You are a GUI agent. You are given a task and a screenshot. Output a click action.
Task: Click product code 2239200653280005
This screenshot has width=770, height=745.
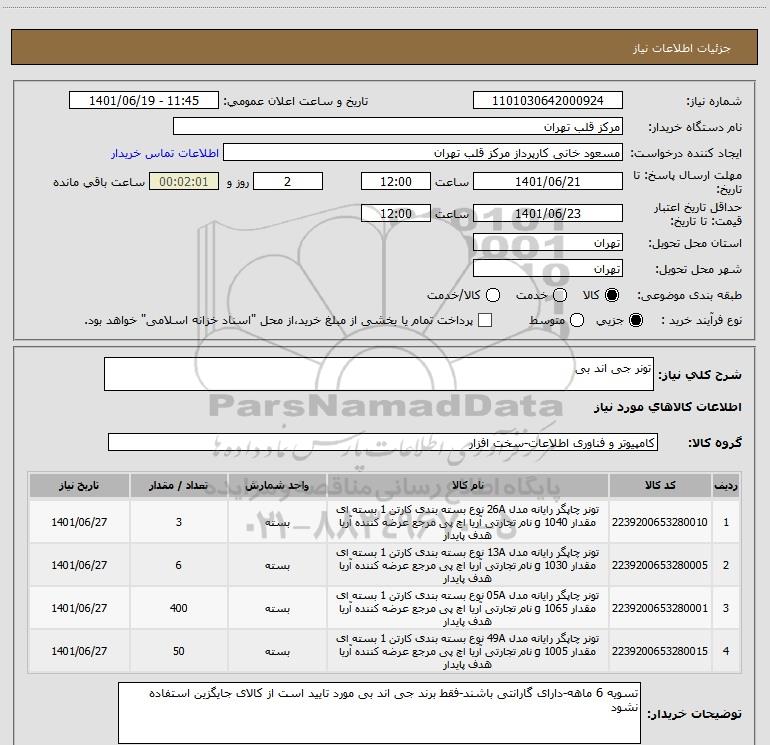pos(660,565)
